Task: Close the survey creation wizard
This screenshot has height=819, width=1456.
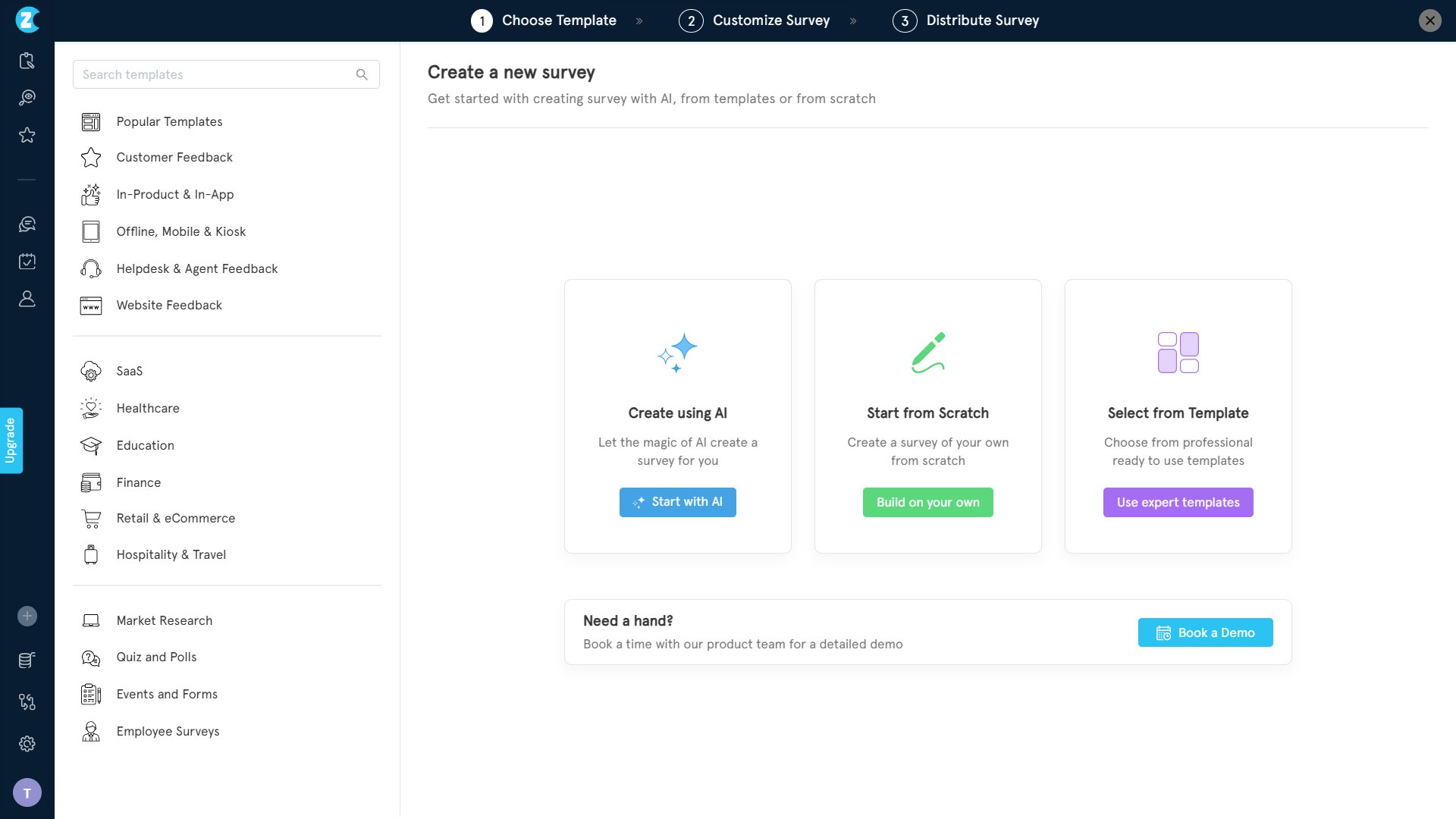Action: pyautogui.click(x=1430, y=20)
